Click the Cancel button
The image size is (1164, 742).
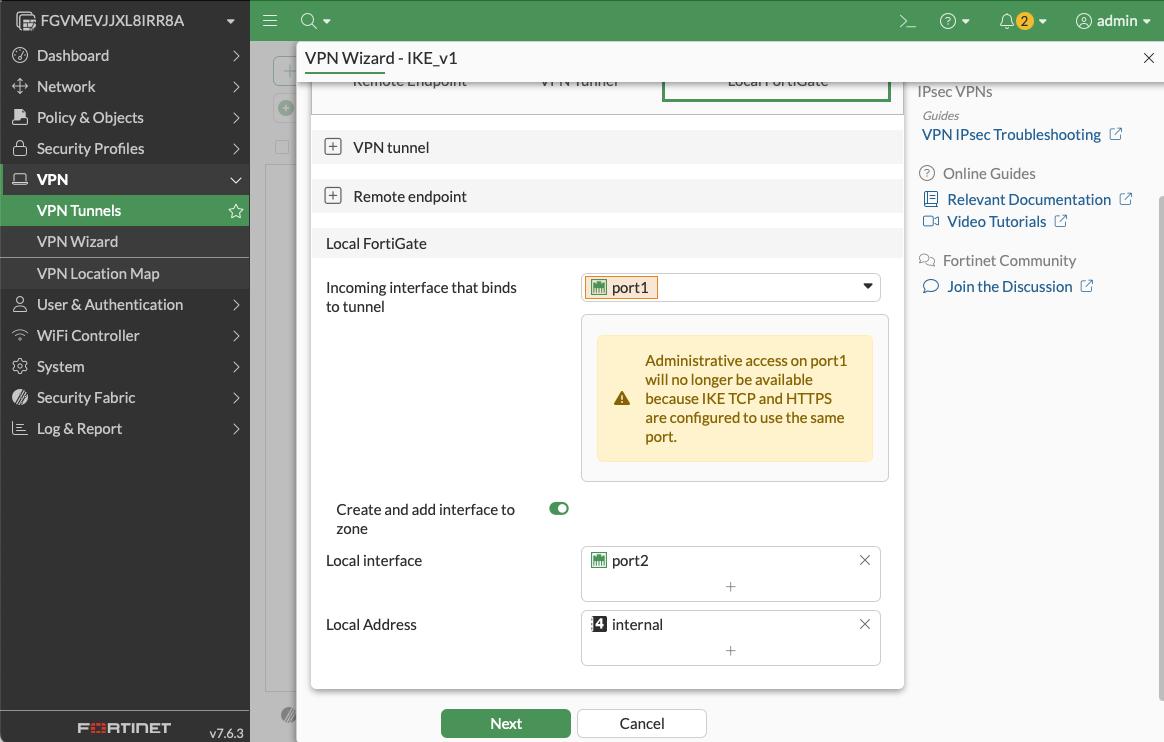pos(641,723)
